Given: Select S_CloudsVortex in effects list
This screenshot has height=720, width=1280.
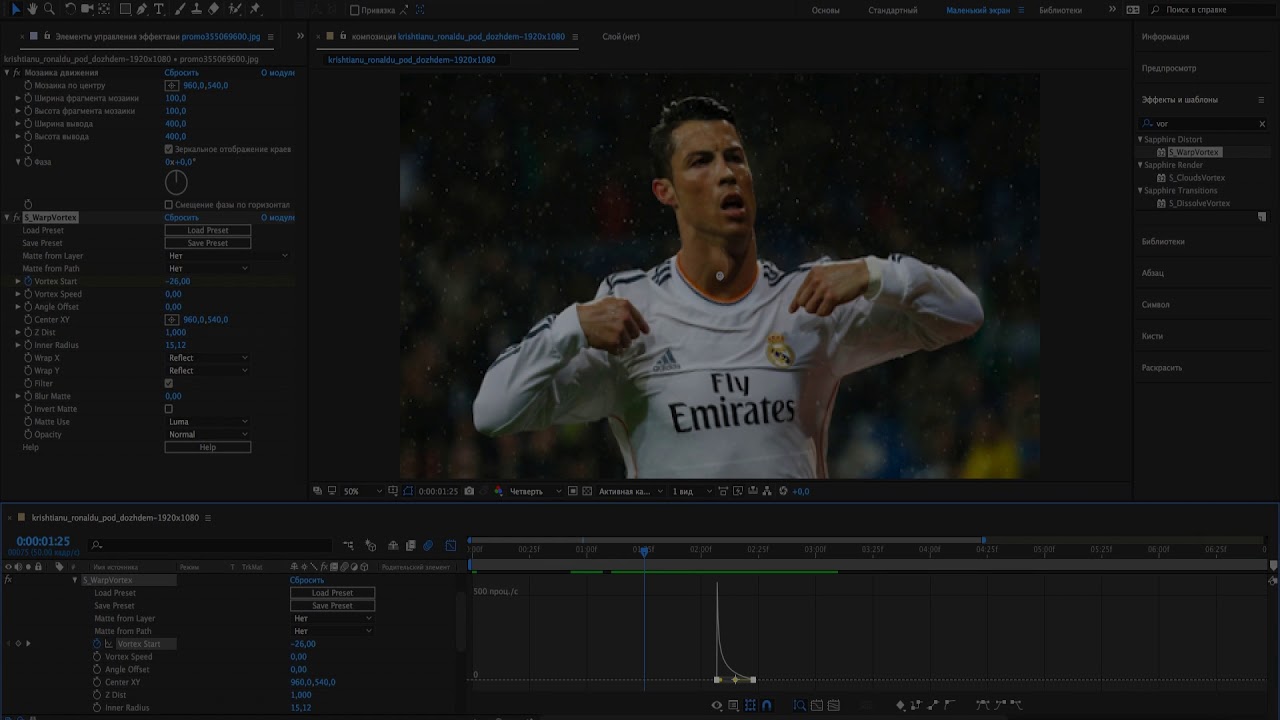Looking at the screenshot, I should [x=1197, y=178].
